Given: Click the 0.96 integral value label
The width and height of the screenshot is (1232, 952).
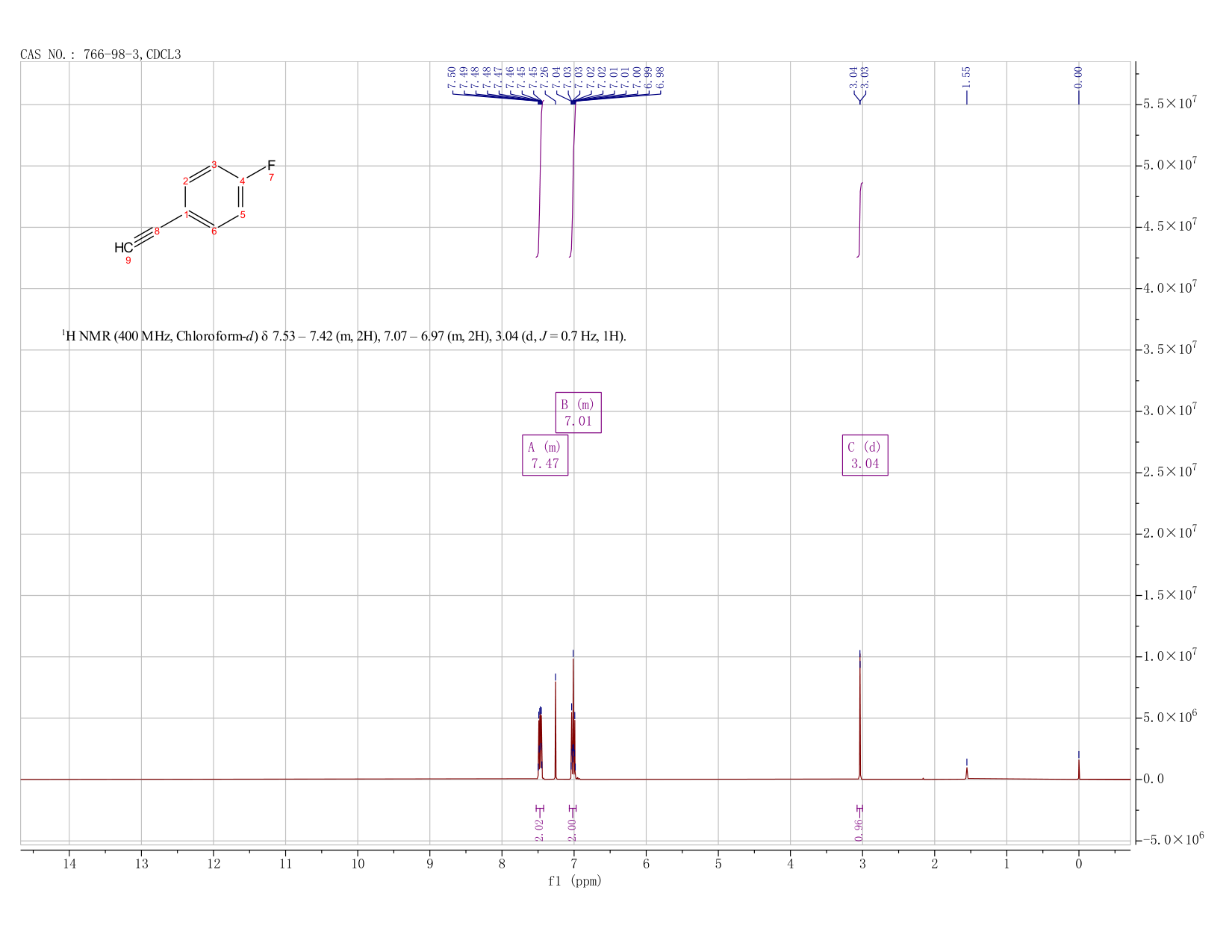Looking at the screenshot, I should tap(859, 830).
